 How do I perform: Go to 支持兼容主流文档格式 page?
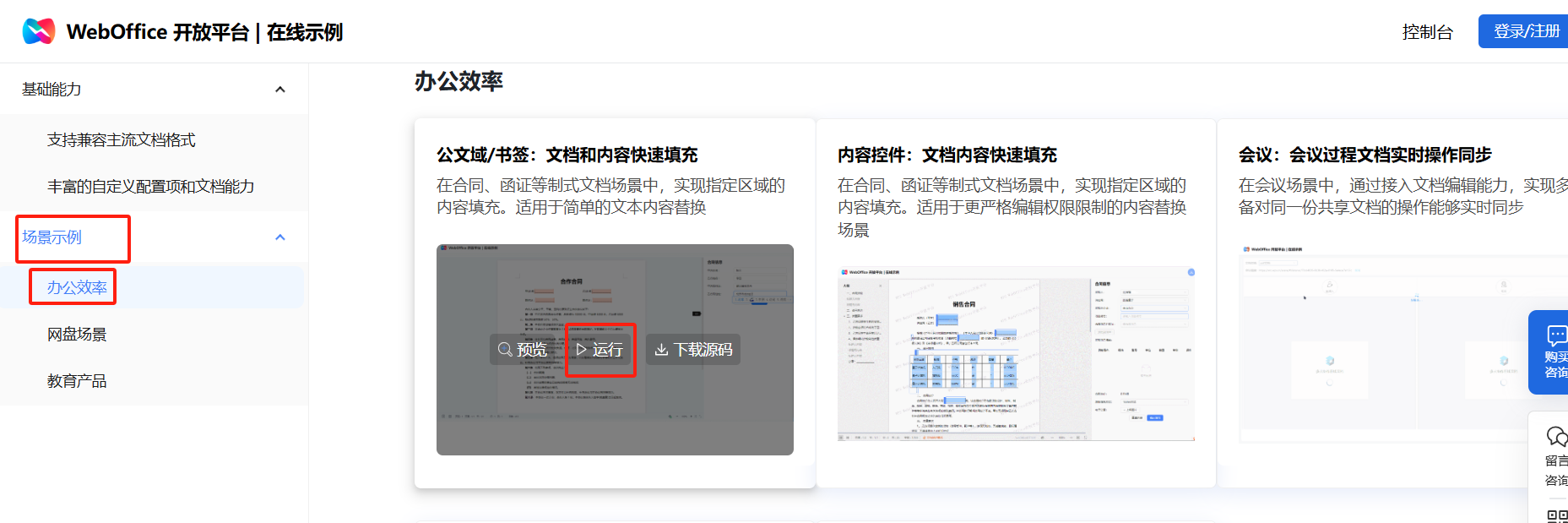click(x=122, y=140)
